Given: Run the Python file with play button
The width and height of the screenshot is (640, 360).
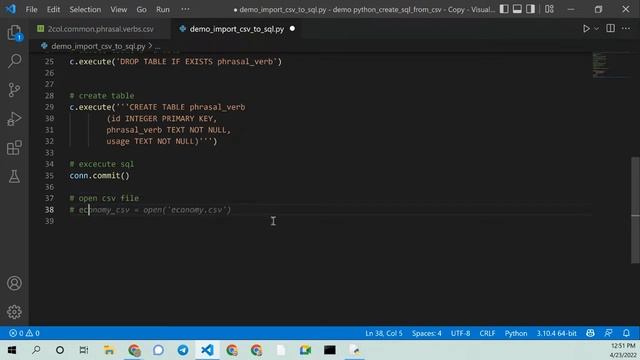Looking at the screenshot, I should [586, 29].
